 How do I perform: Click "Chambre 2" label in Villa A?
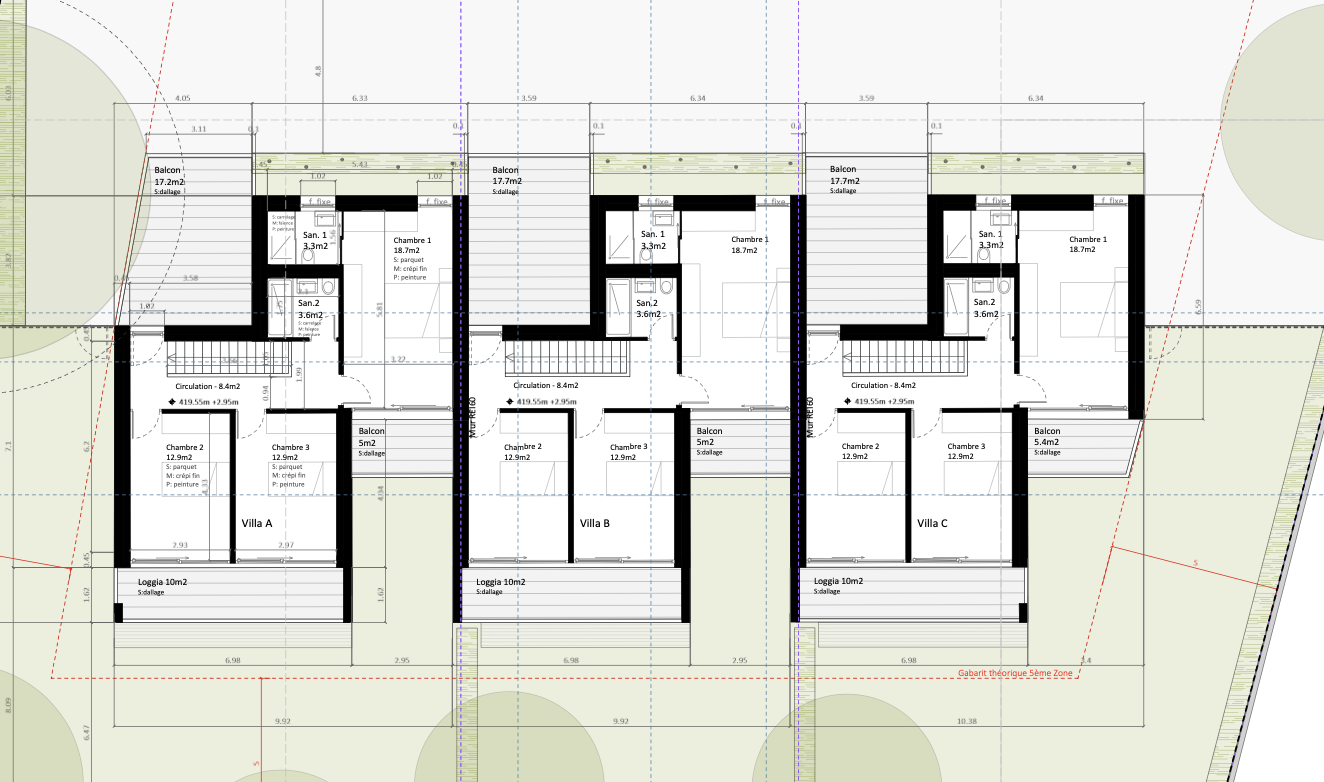[x=185, y=447]
